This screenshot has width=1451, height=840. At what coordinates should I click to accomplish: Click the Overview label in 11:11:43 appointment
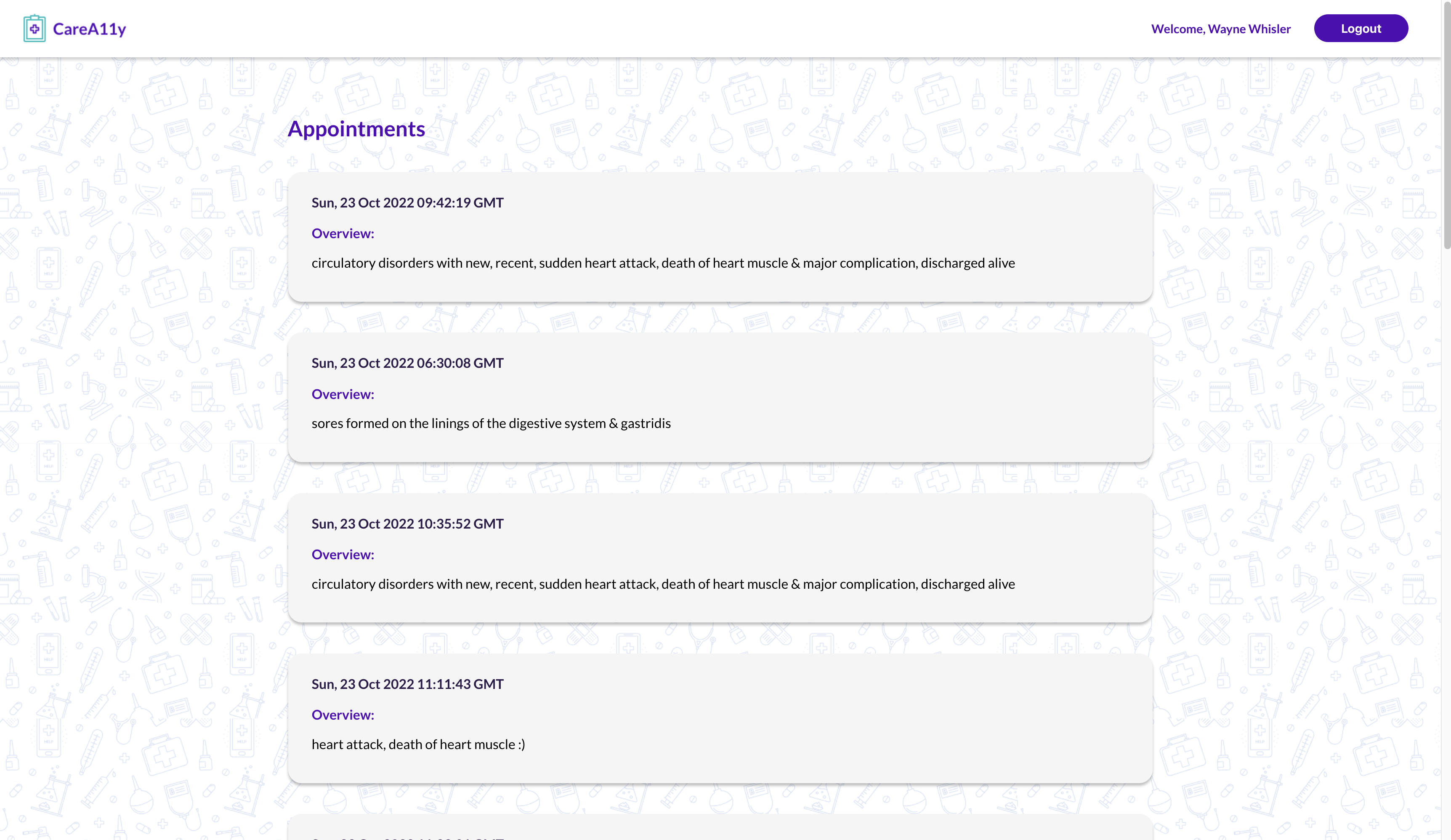click(x=343, y=715)
